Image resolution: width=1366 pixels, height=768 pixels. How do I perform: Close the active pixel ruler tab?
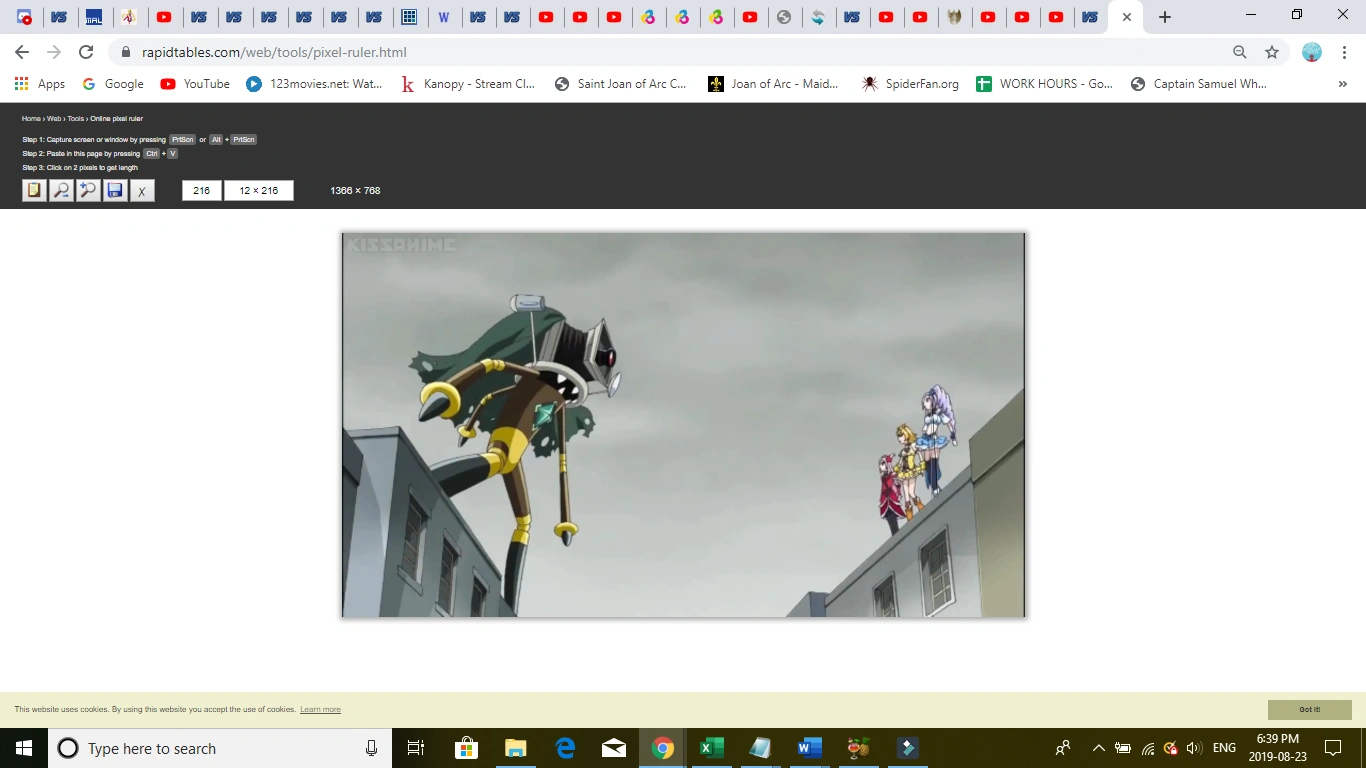pos(1127,17)
